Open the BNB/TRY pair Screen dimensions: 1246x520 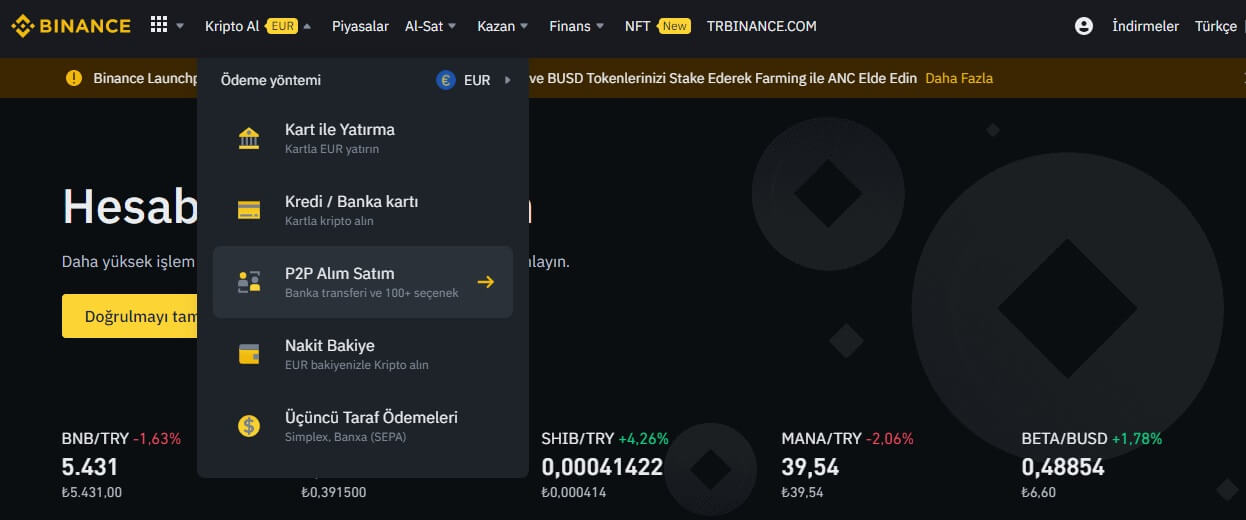point(95,438)
